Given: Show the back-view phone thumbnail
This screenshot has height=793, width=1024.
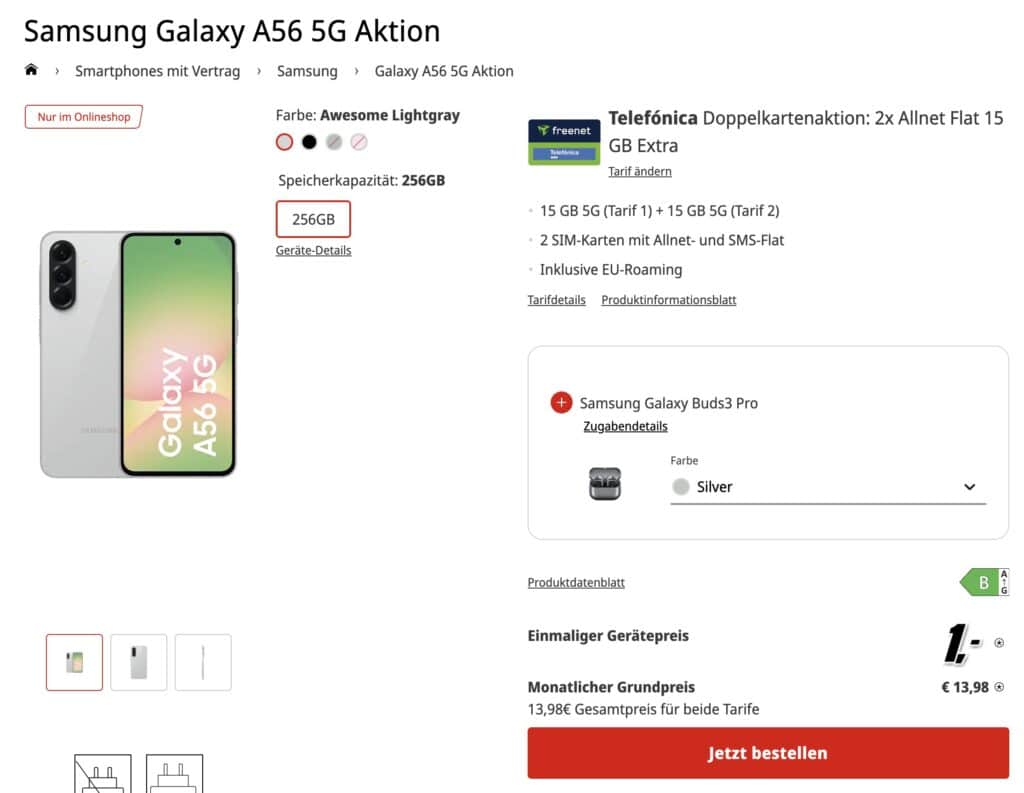Looking at the screenshot, I should (x=139, y=662).
